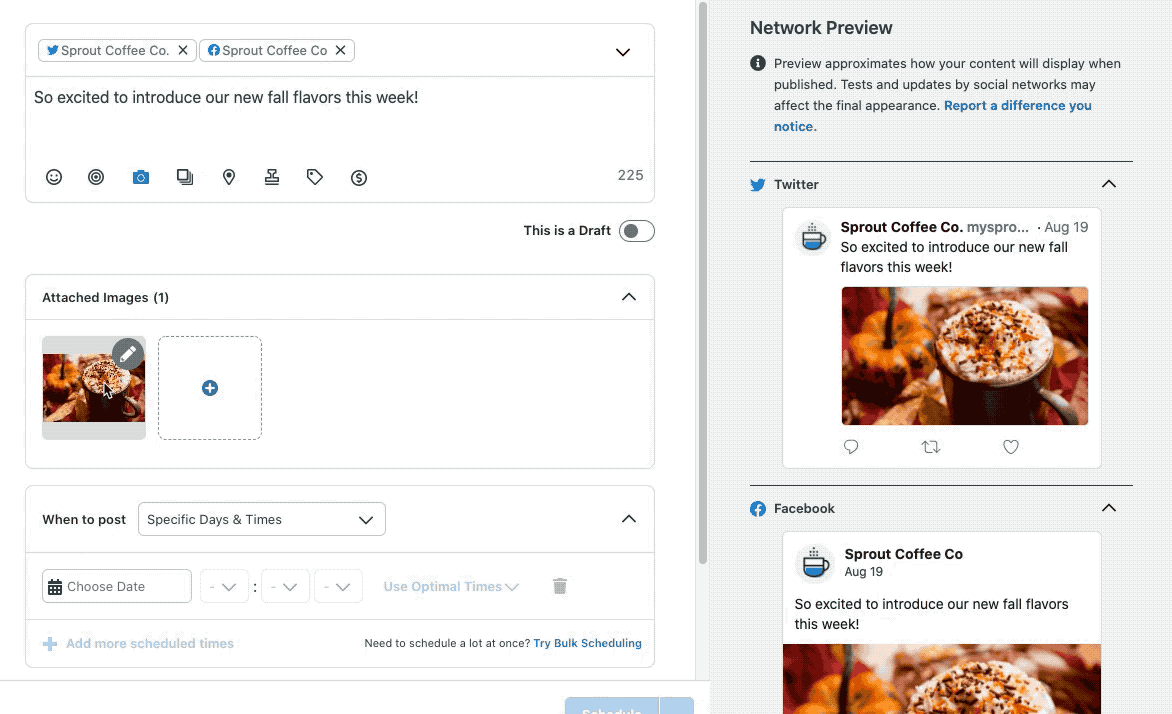Select the camera icon to attach media

click(140, 177)
